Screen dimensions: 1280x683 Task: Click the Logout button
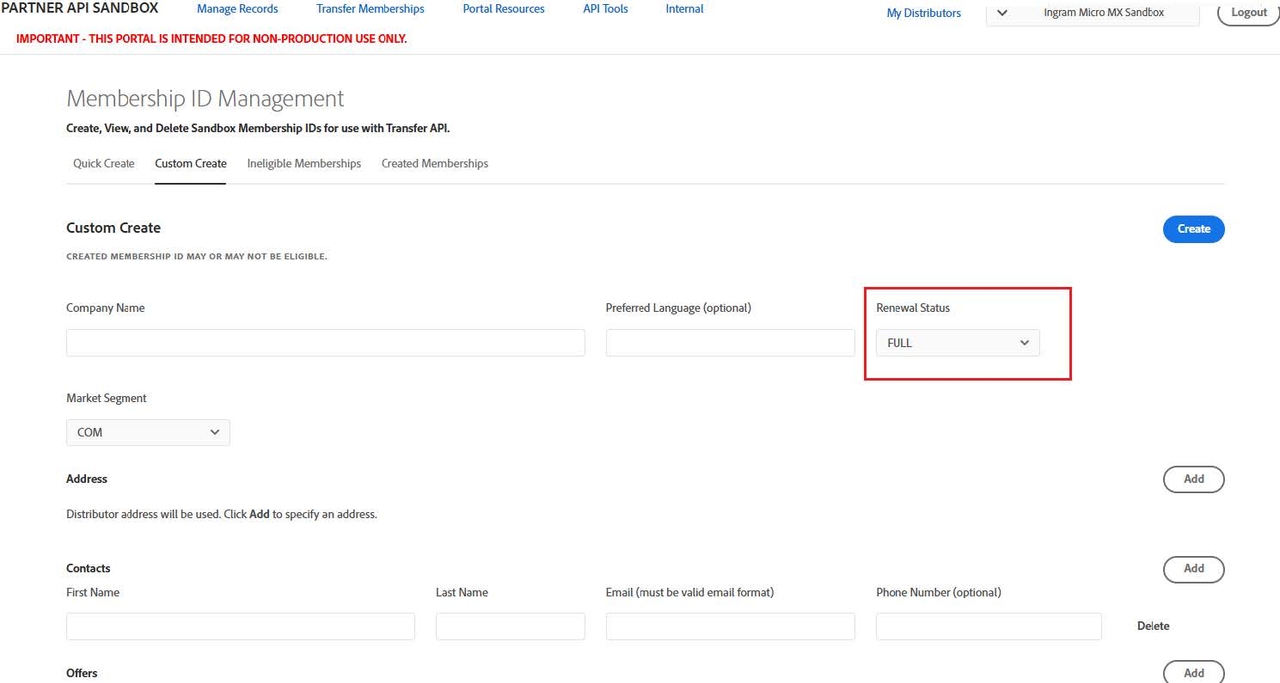(x=1249, y=13)
